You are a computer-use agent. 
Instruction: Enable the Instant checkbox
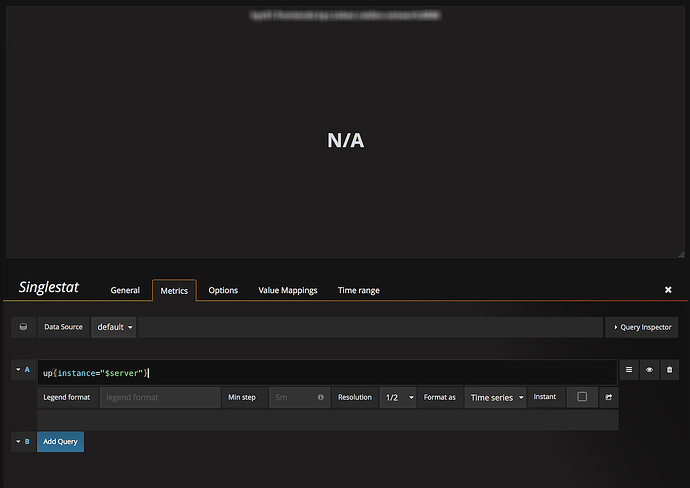582,396
